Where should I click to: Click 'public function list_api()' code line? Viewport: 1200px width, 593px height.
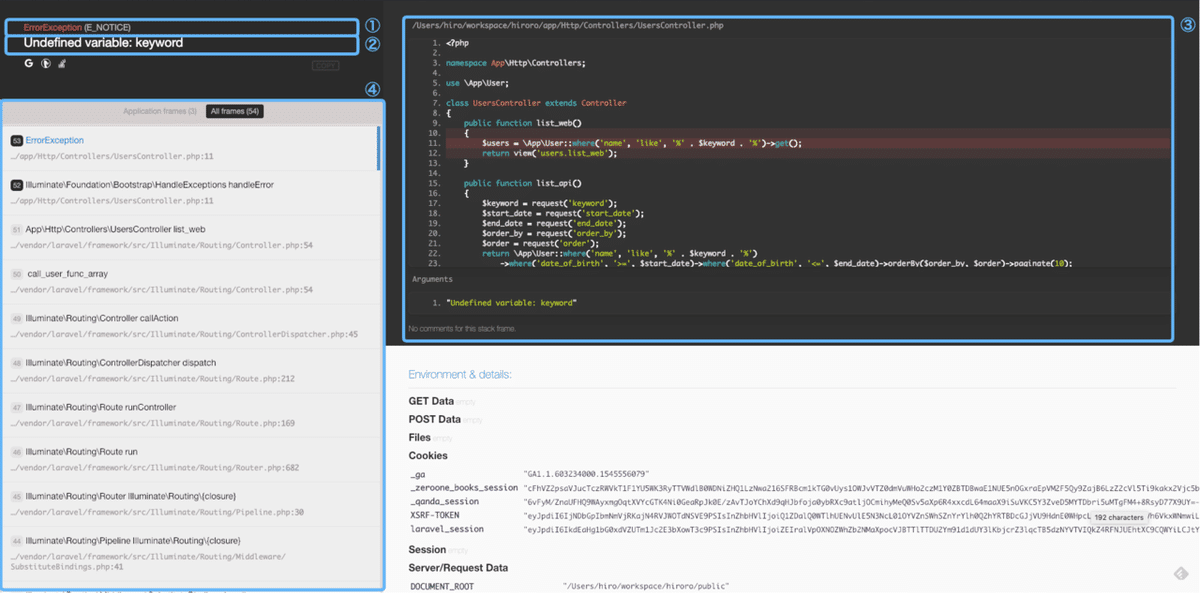522,183
